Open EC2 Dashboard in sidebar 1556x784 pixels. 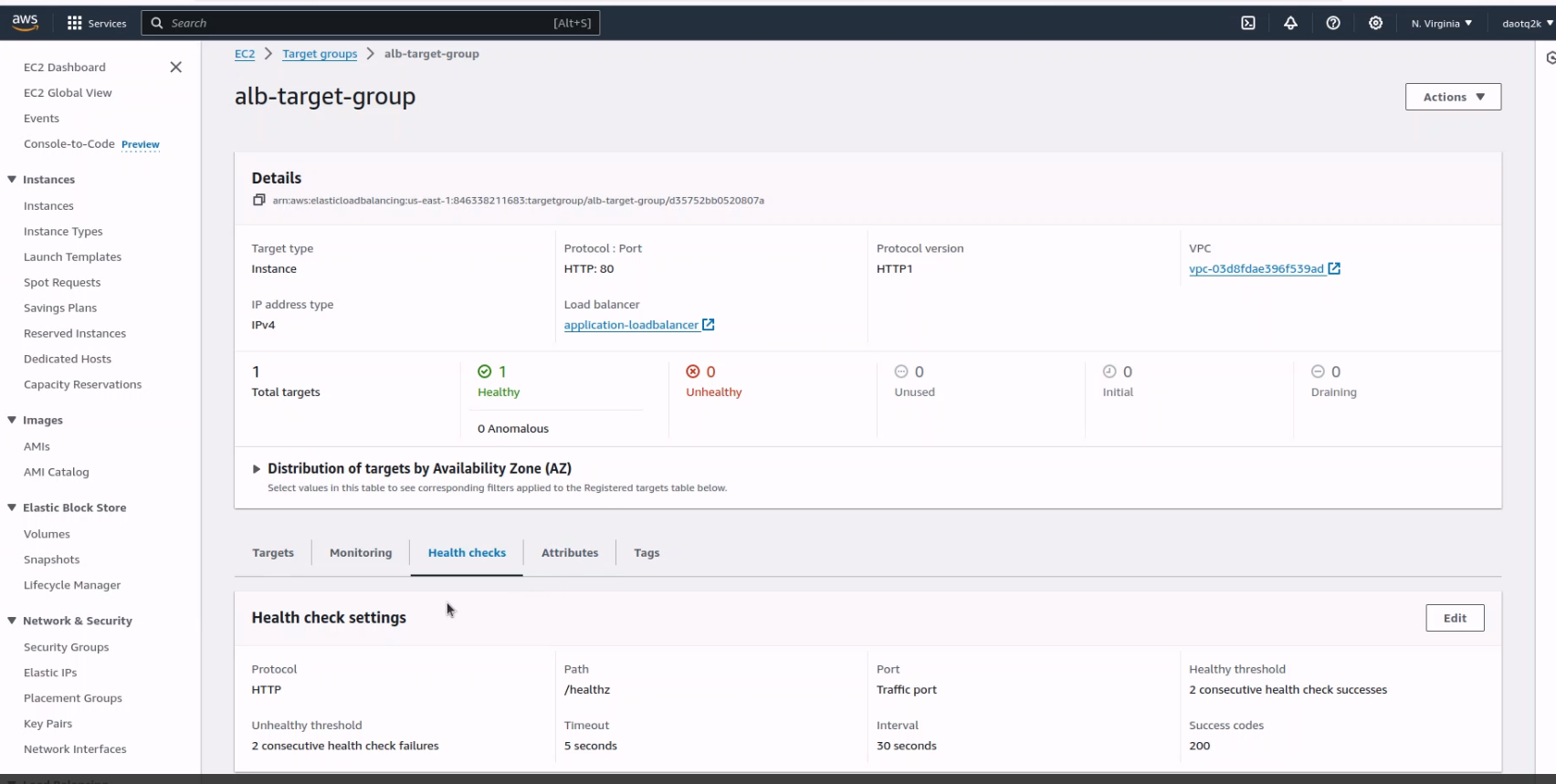[x=65, y=68]
